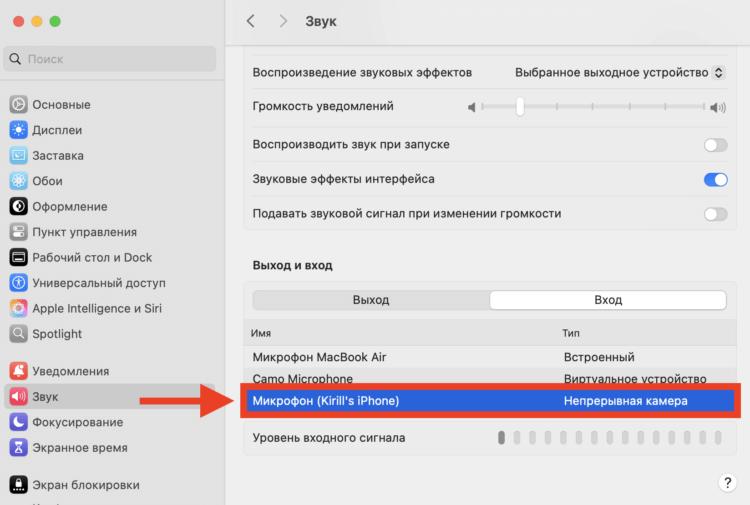Click the Непрерывная камера type cell
750x505 pixels.
tap(625, 401)
